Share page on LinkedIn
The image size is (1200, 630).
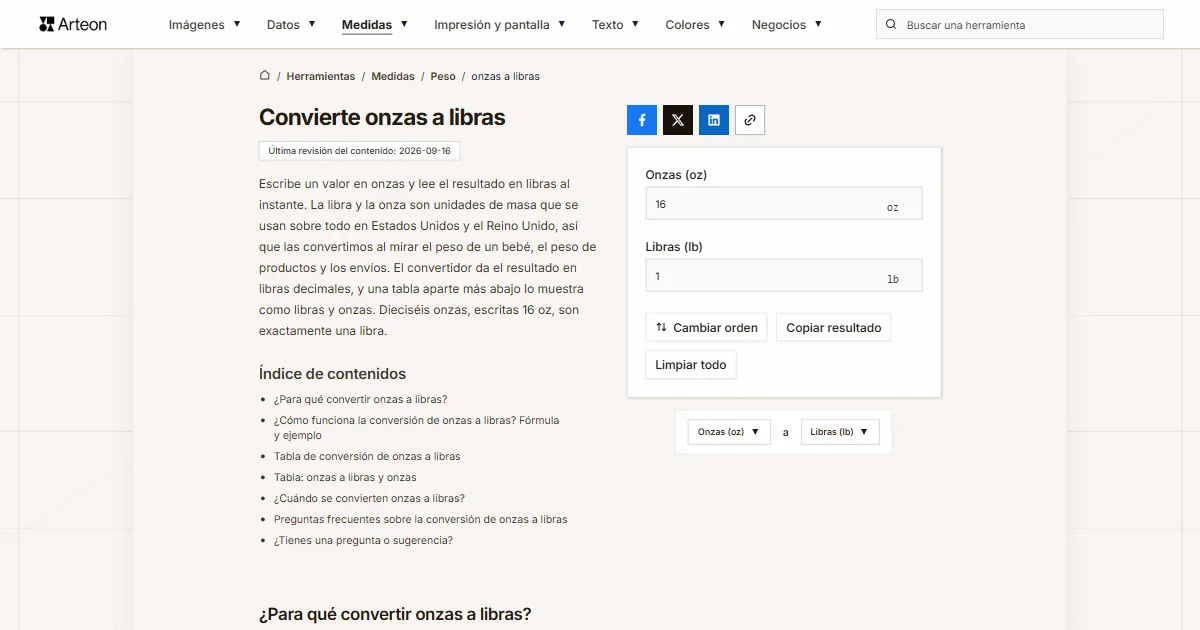click(x=714, y=120)
